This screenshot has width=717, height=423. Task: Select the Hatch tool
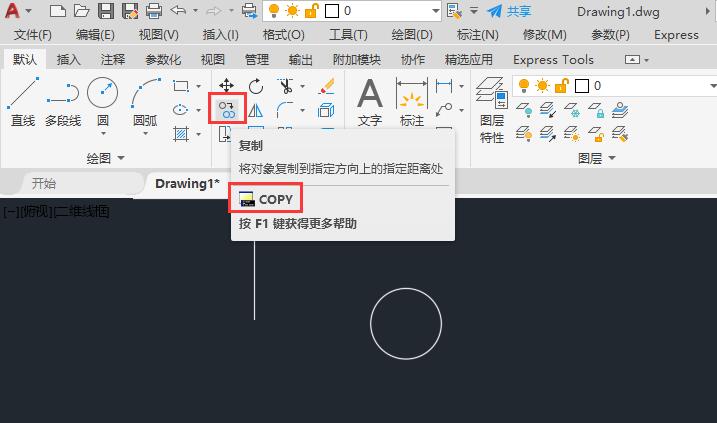point(181,134)
